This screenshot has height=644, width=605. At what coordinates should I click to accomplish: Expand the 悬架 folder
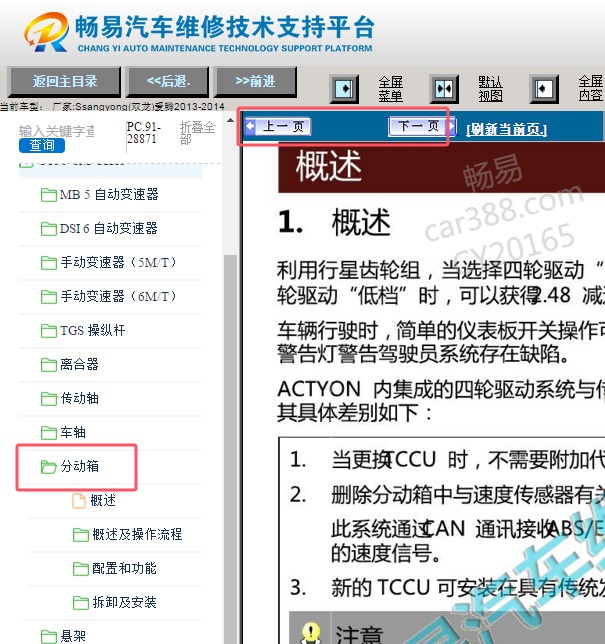(73, 636)
